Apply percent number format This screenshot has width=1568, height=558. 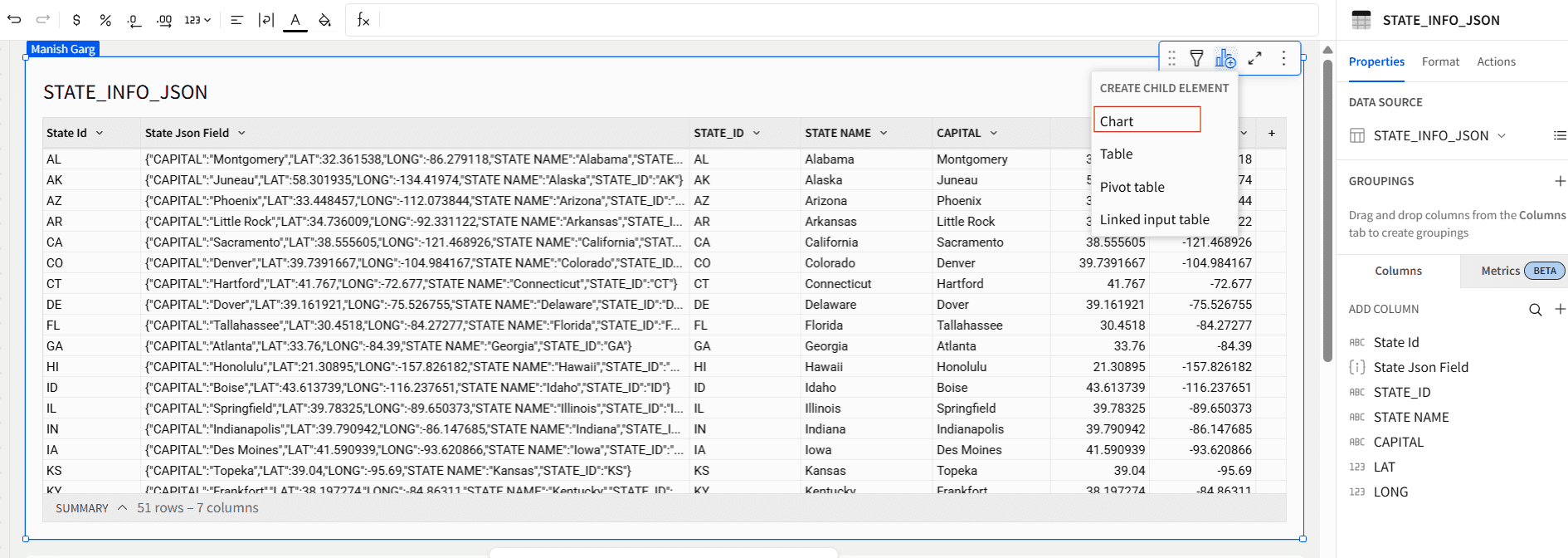click(105, 20)
